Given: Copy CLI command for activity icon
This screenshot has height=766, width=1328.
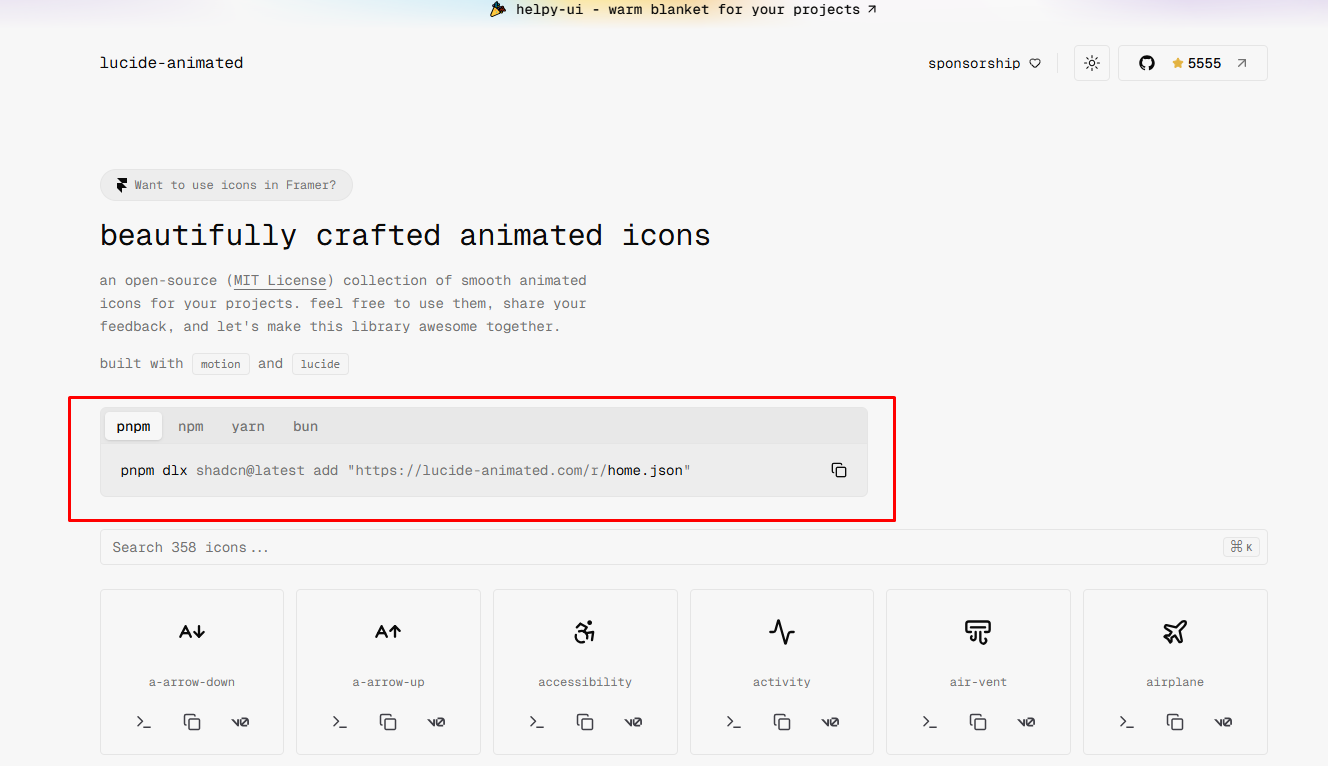Looking at the screenshot, I should click(734, 722).
